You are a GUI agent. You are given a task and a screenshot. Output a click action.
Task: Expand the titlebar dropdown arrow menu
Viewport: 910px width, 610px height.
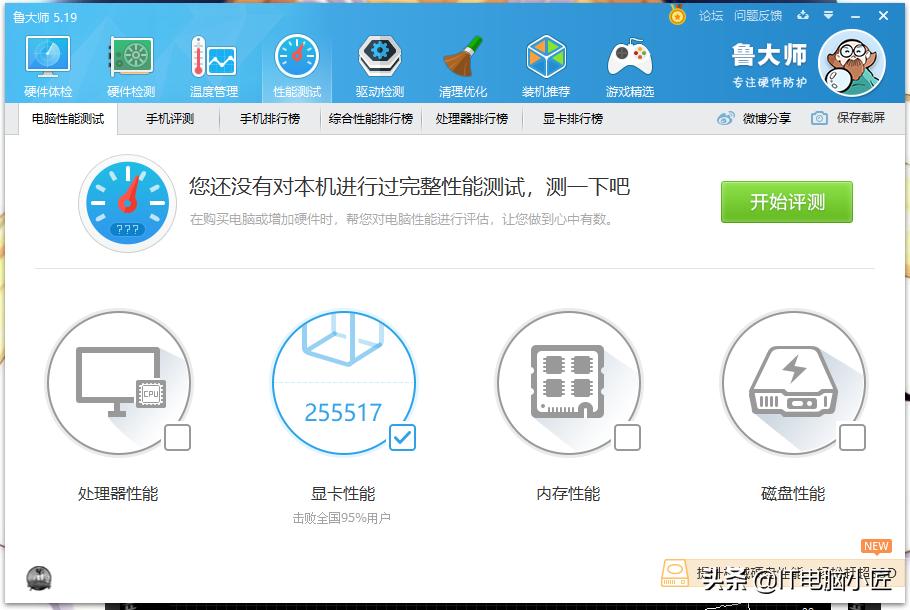pos(826,16)
